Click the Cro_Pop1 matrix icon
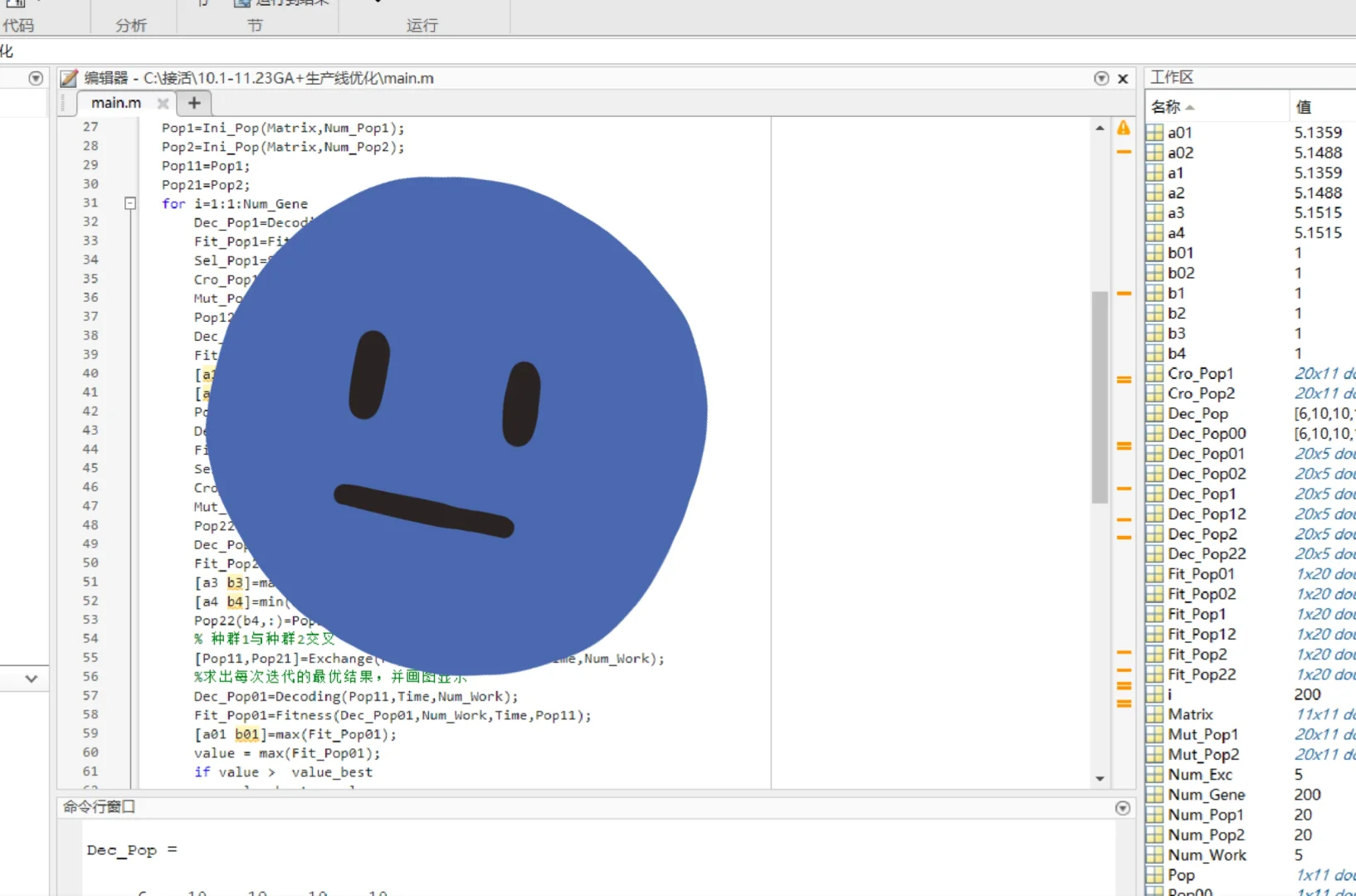This screenshot has height=896, width=1356. point(1154,373)
